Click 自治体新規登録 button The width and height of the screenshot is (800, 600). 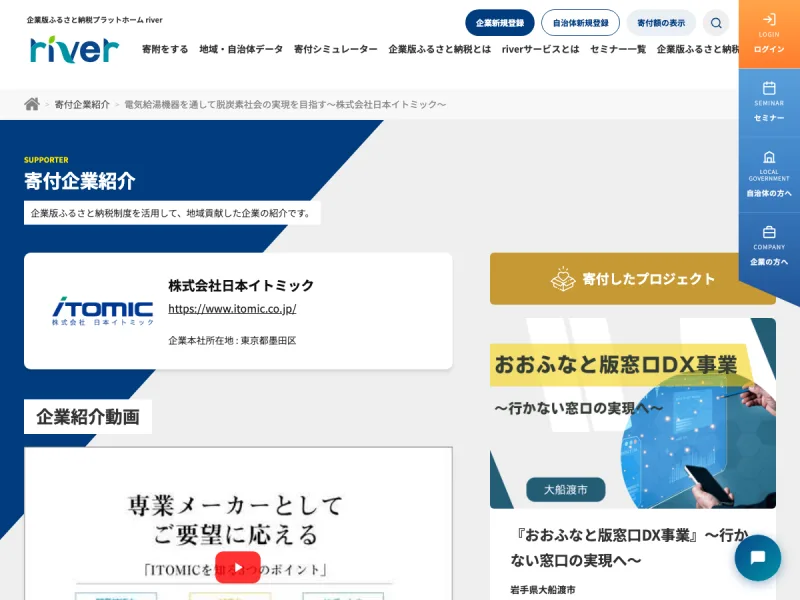(581, 23)
